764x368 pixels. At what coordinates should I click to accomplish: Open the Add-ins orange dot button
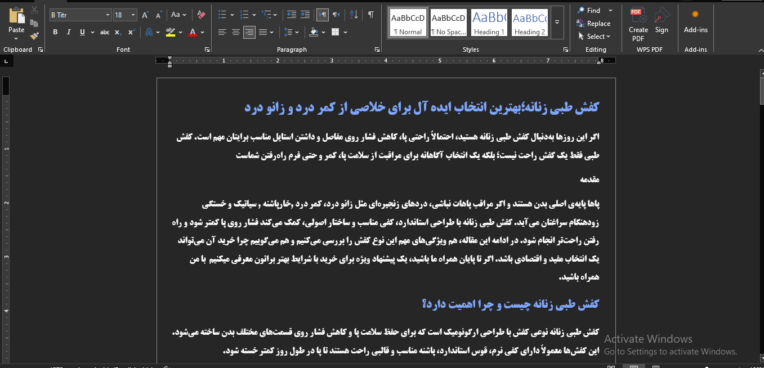[x=695, y=22]
